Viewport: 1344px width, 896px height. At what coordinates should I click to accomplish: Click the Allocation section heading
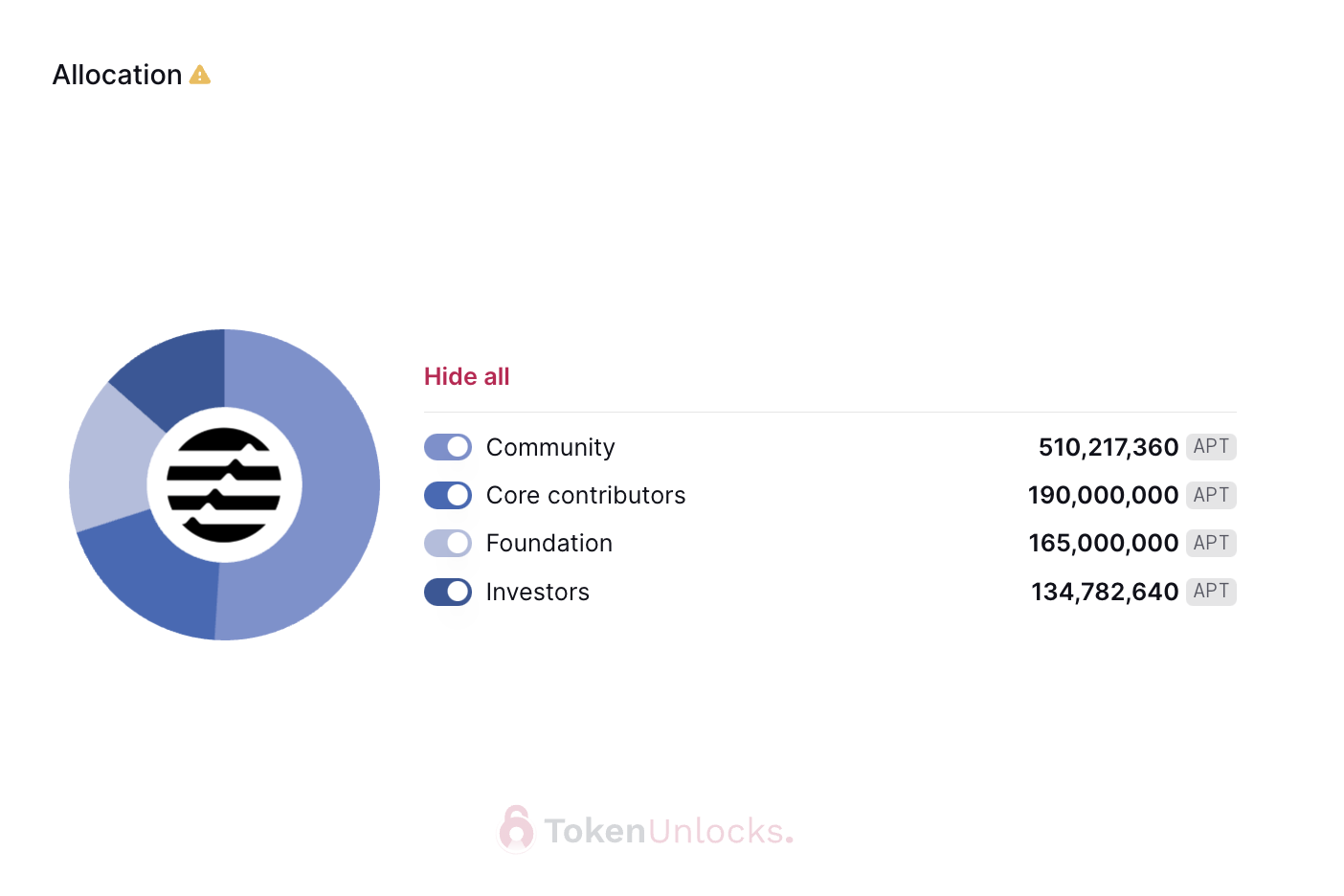(117, 75)
